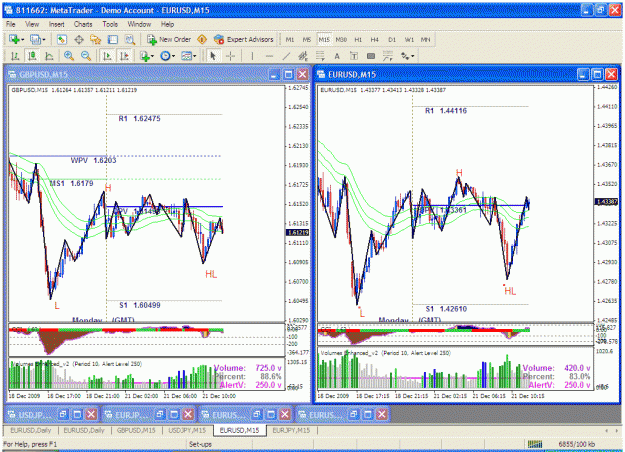Click Set-ups profile in status bar
The image size is (625, 452).
click(200, 444)
